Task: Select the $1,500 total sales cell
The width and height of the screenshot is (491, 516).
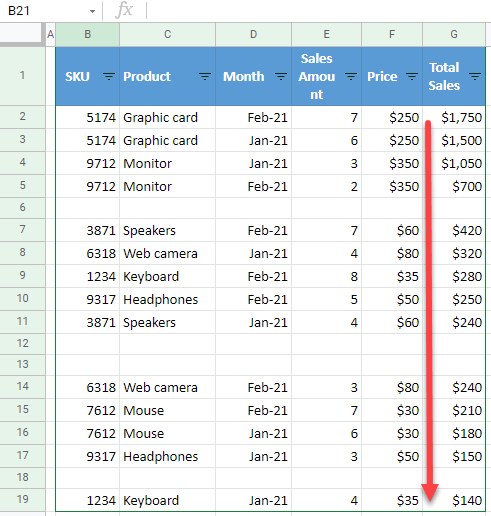Action: coord(454,140)
